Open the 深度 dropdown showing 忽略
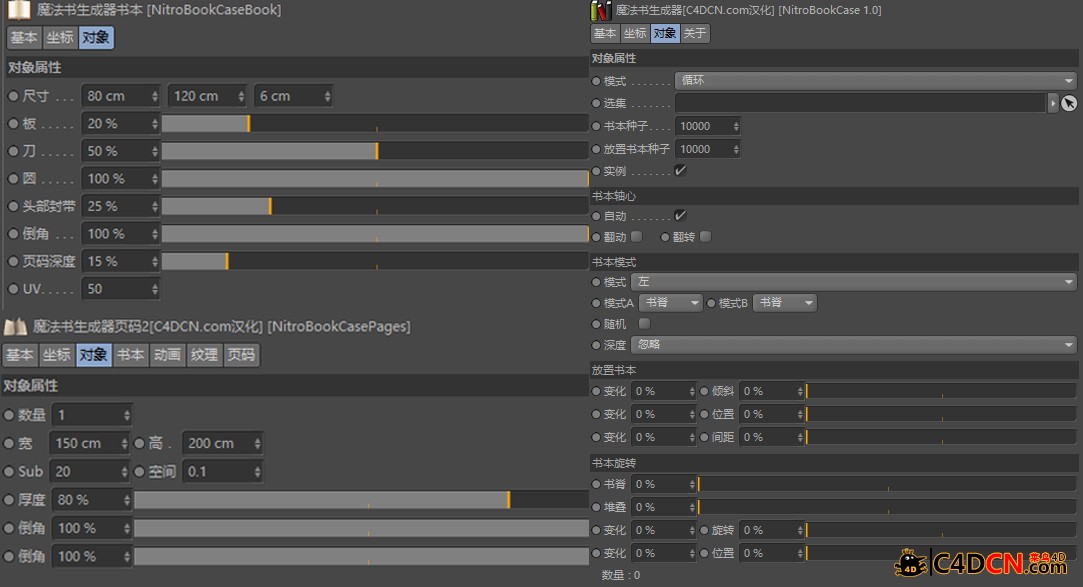This screenshot has height=587, width=1083. point(854,344)
